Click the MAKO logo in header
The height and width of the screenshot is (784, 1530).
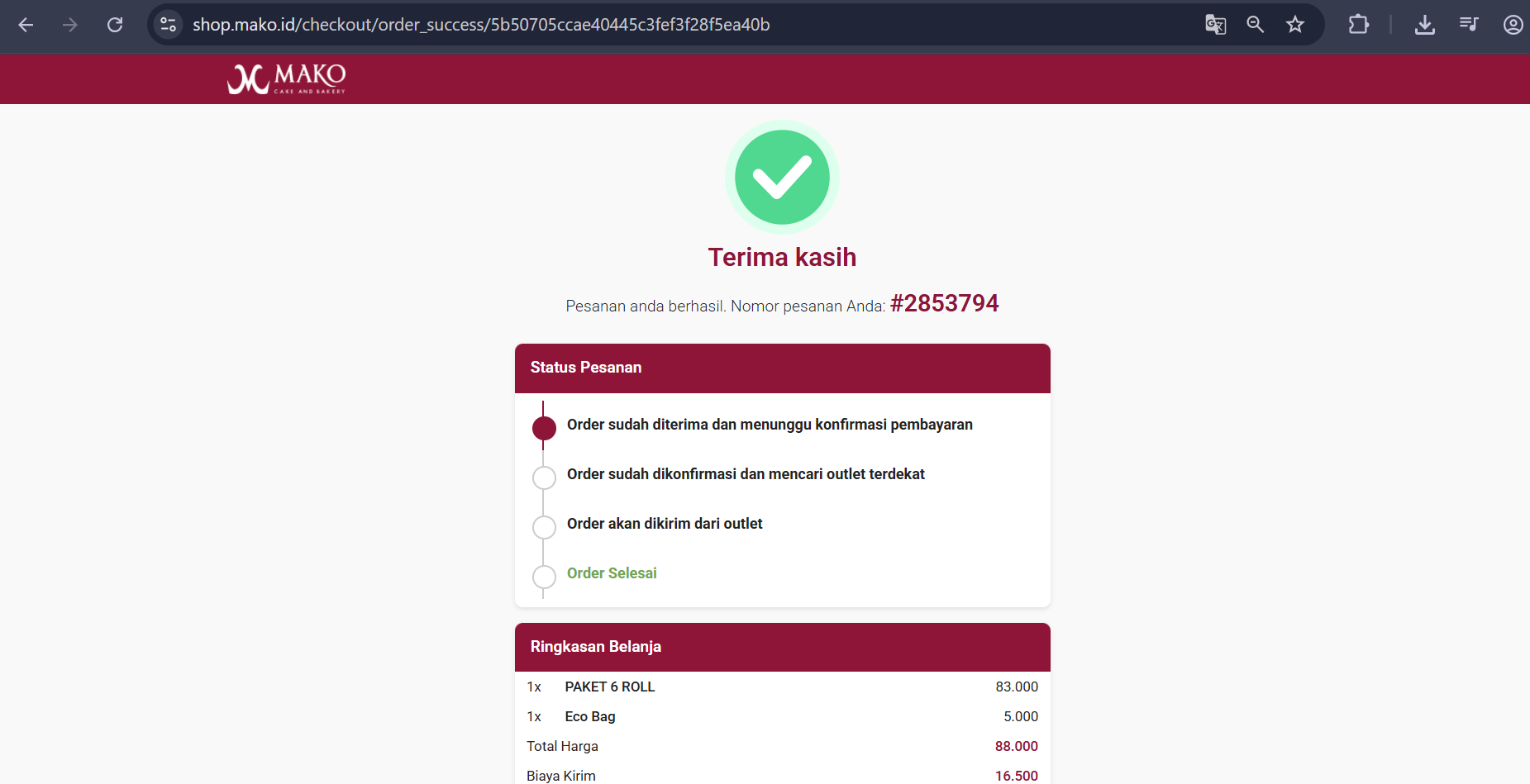[x=287, y=79]
